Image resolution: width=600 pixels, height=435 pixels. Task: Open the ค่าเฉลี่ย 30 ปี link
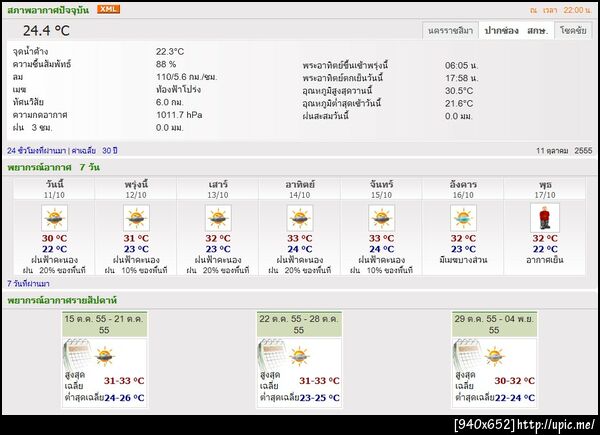click(x=94, y=151)
